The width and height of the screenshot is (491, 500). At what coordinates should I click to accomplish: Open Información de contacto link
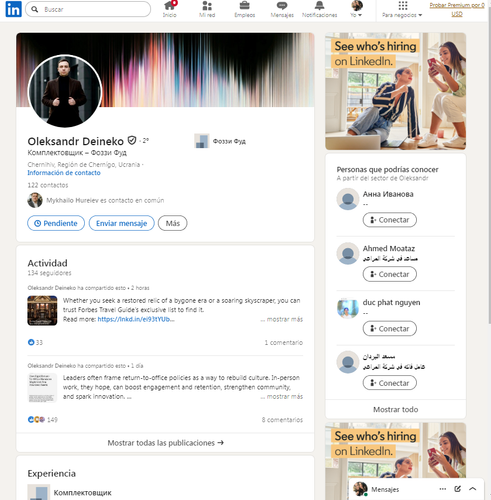pos(64,173)
